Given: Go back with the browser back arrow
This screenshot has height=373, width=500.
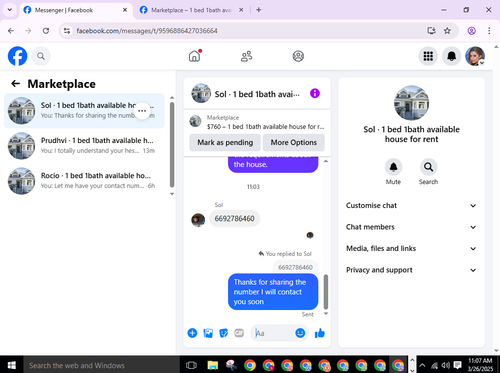Looking at the screenshot, I should 11,31.
